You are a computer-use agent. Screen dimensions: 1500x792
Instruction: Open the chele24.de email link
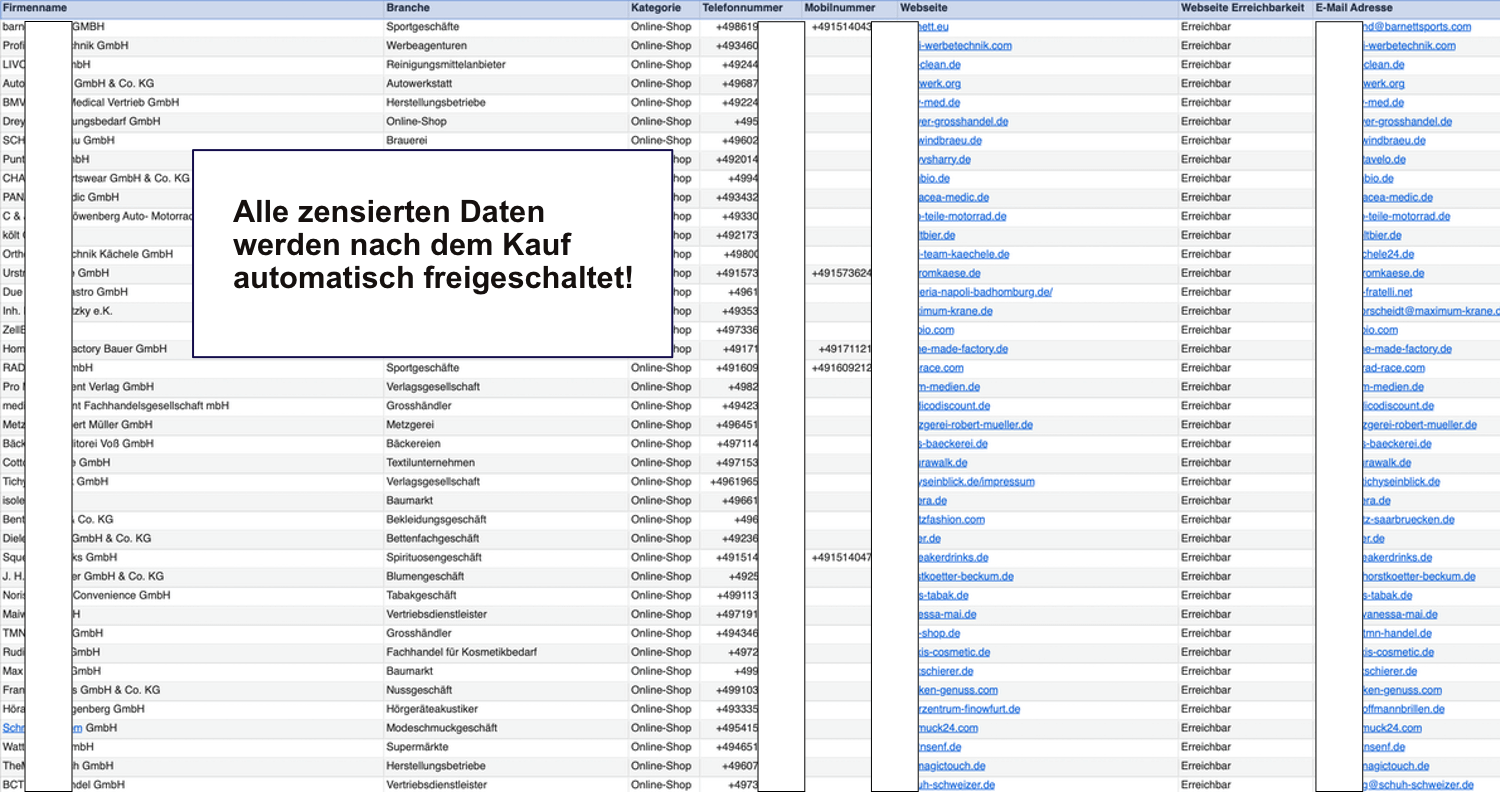[1389, 254]
